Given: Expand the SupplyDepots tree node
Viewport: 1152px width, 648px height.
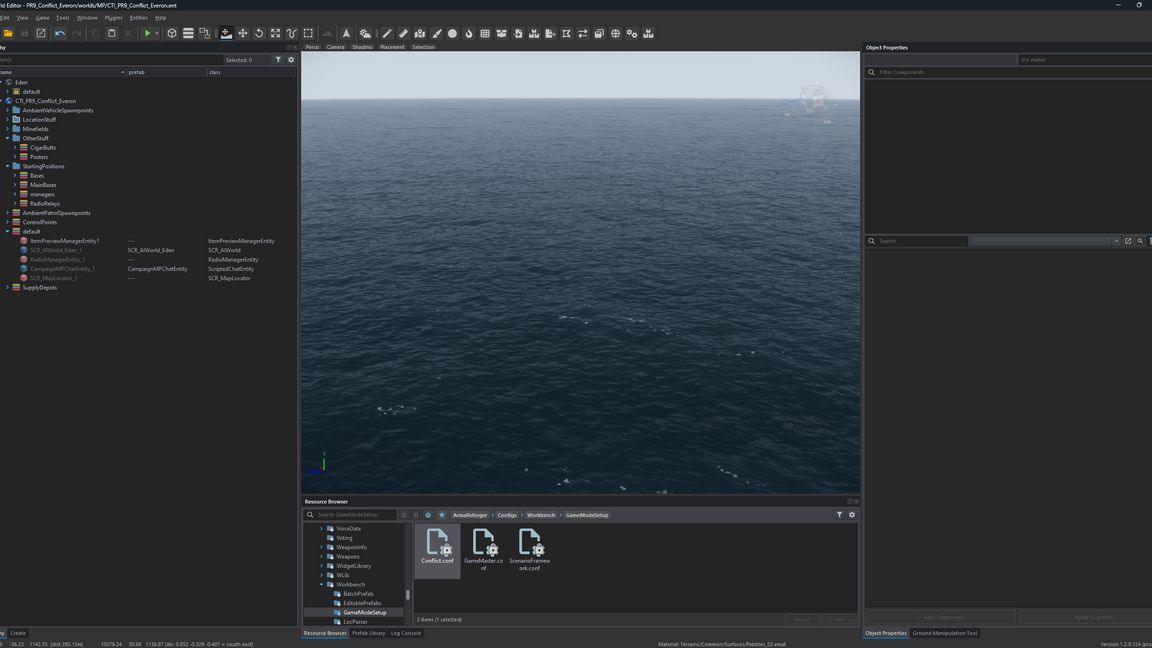Looking at the screenshot, I should coord(7,288).
